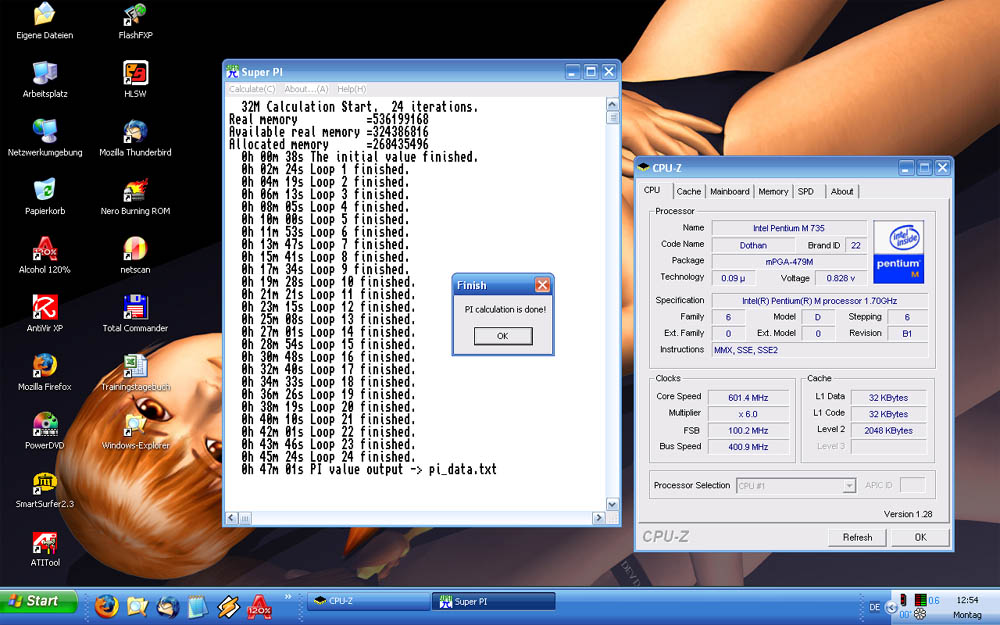Viewport: 1000px width, 625px height.
Task: Open the Eigene Dateien desktop folder icon
Action: click(45, 20)
